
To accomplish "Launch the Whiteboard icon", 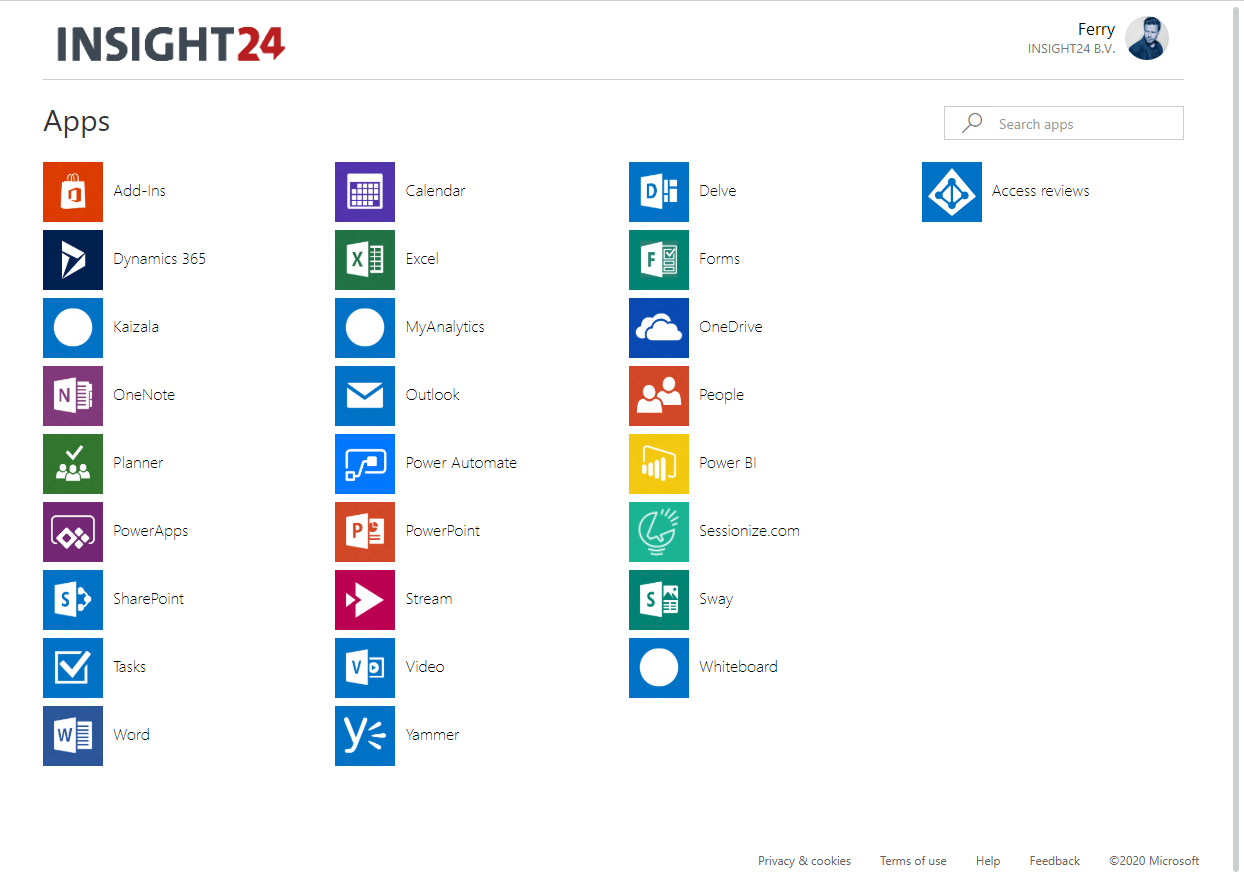I will point(659,668).
